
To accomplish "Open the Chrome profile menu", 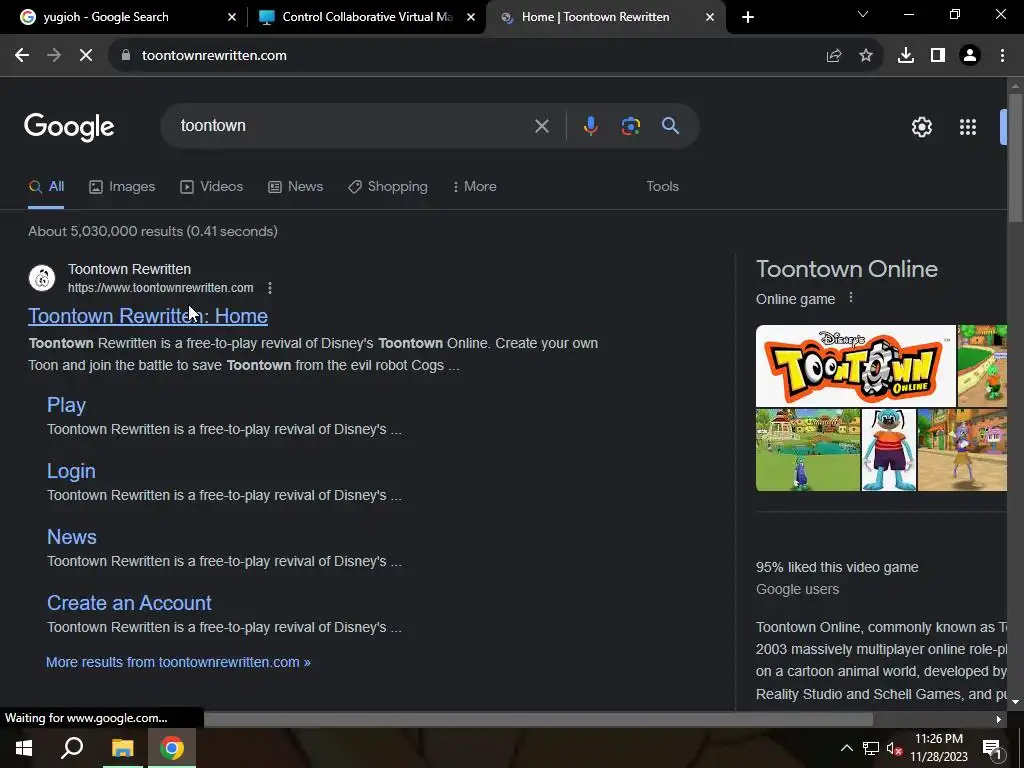I will pyautogui.click(x=970, y=56).
